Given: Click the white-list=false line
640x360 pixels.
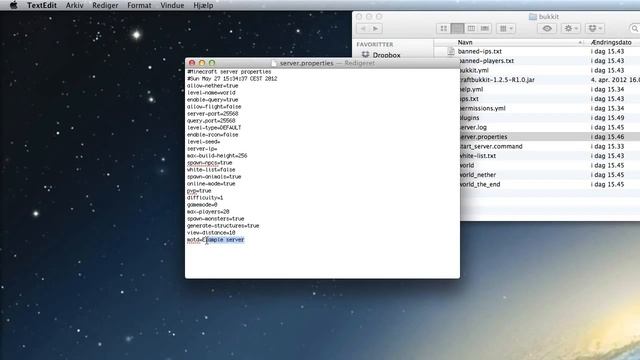Looking at the screenshot, I should point(211,170).
